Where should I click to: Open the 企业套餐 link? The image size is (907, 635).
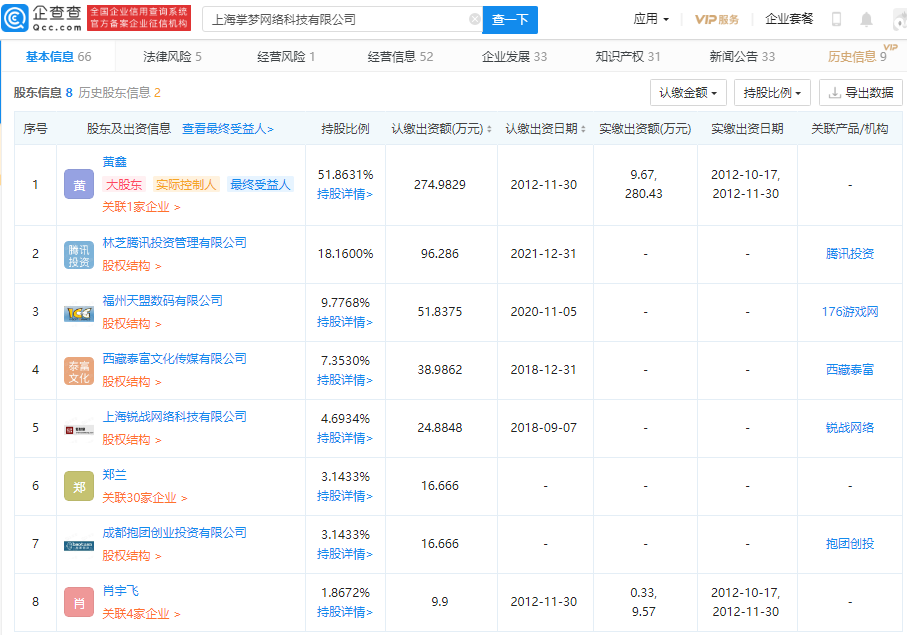(789, 19)
